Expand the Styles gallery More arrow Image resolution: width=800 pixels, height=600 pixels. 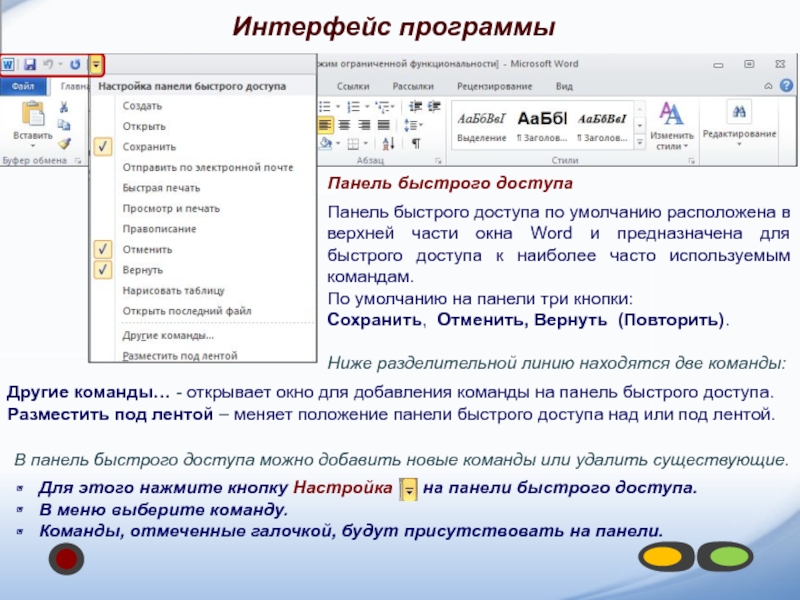640,142
